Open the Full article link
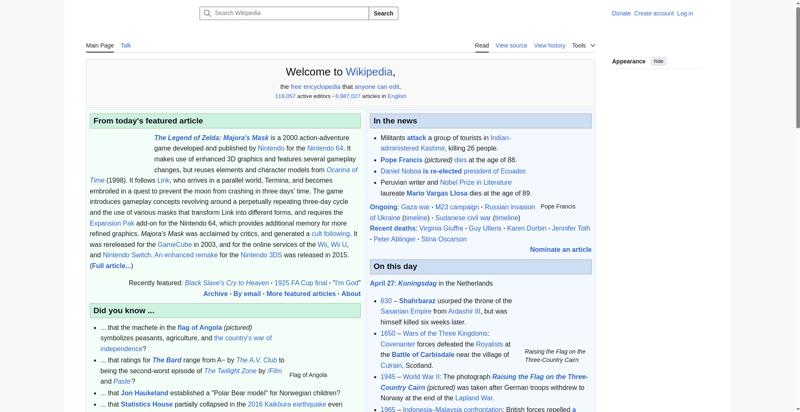 tap(111, 266)
